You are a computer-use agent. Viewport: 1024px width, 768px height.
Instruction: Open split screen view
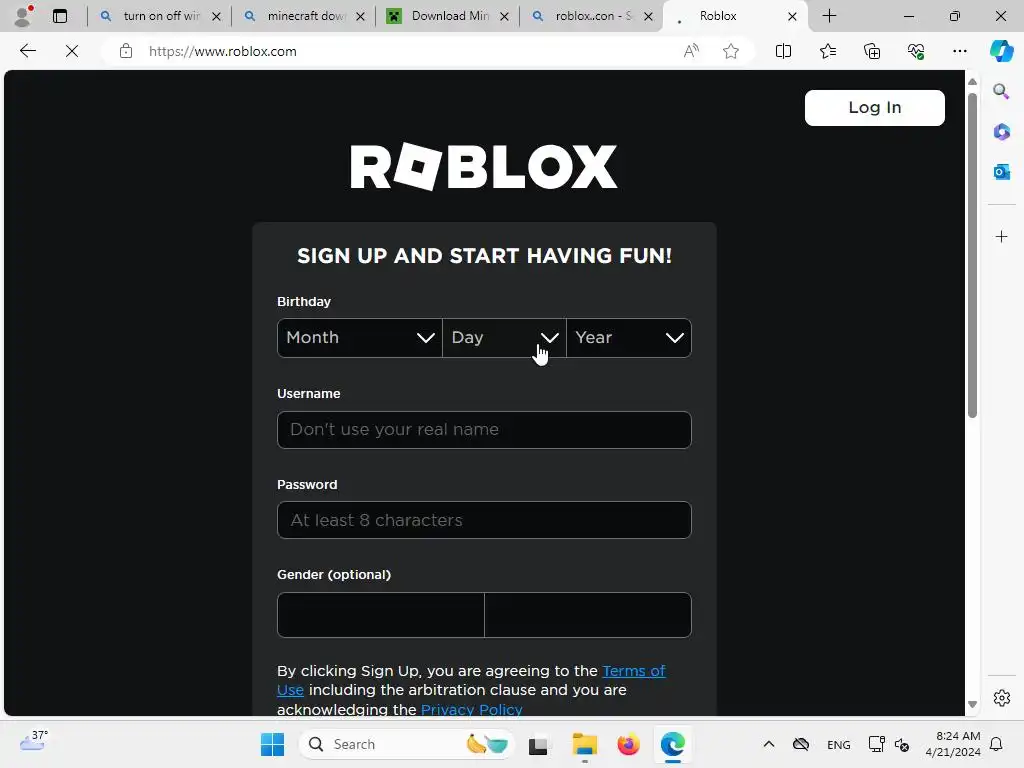(x=783, y=51)
